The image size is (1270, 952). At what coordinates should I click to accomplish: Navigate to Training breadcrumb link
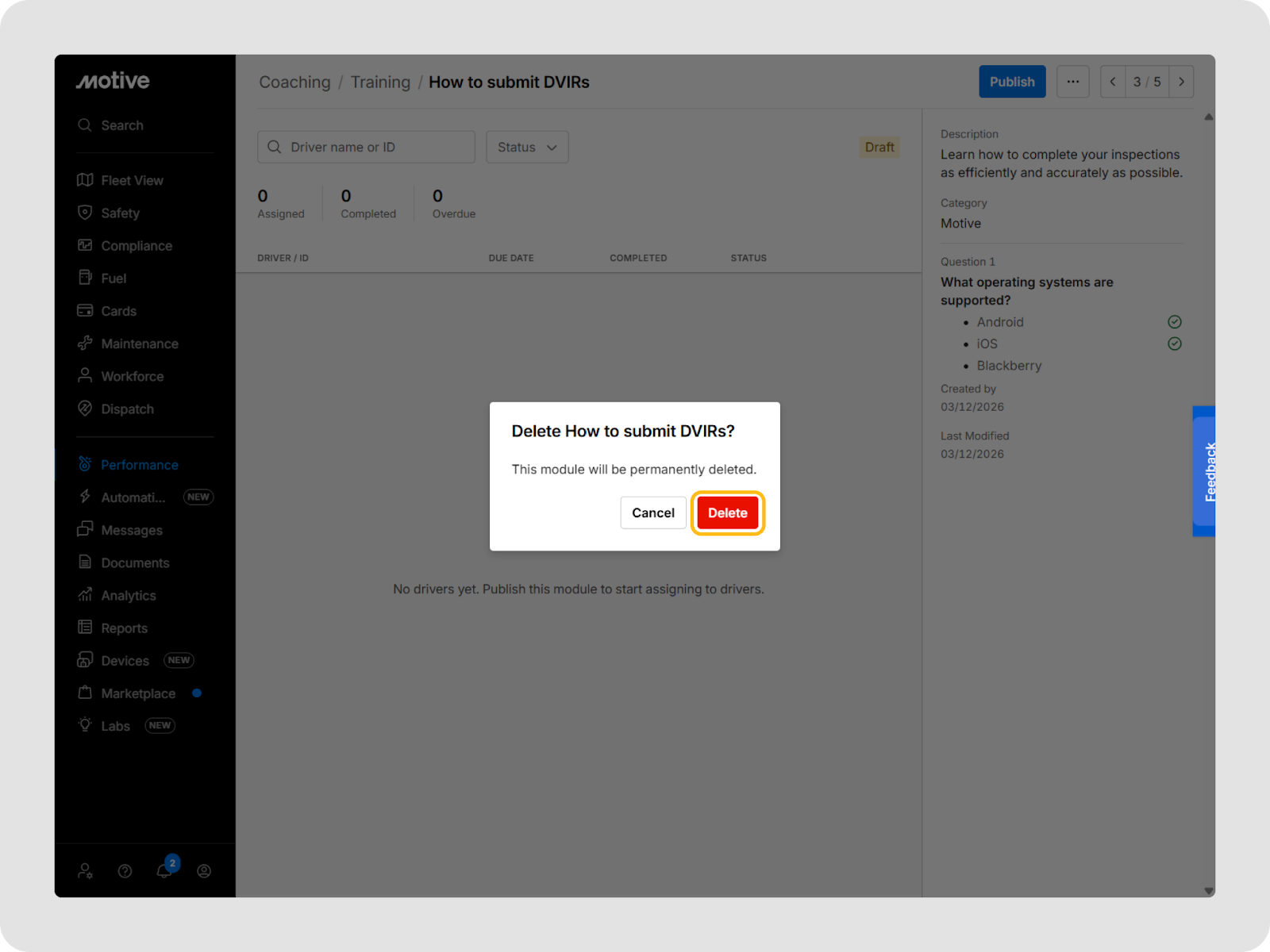click(380, 83)
